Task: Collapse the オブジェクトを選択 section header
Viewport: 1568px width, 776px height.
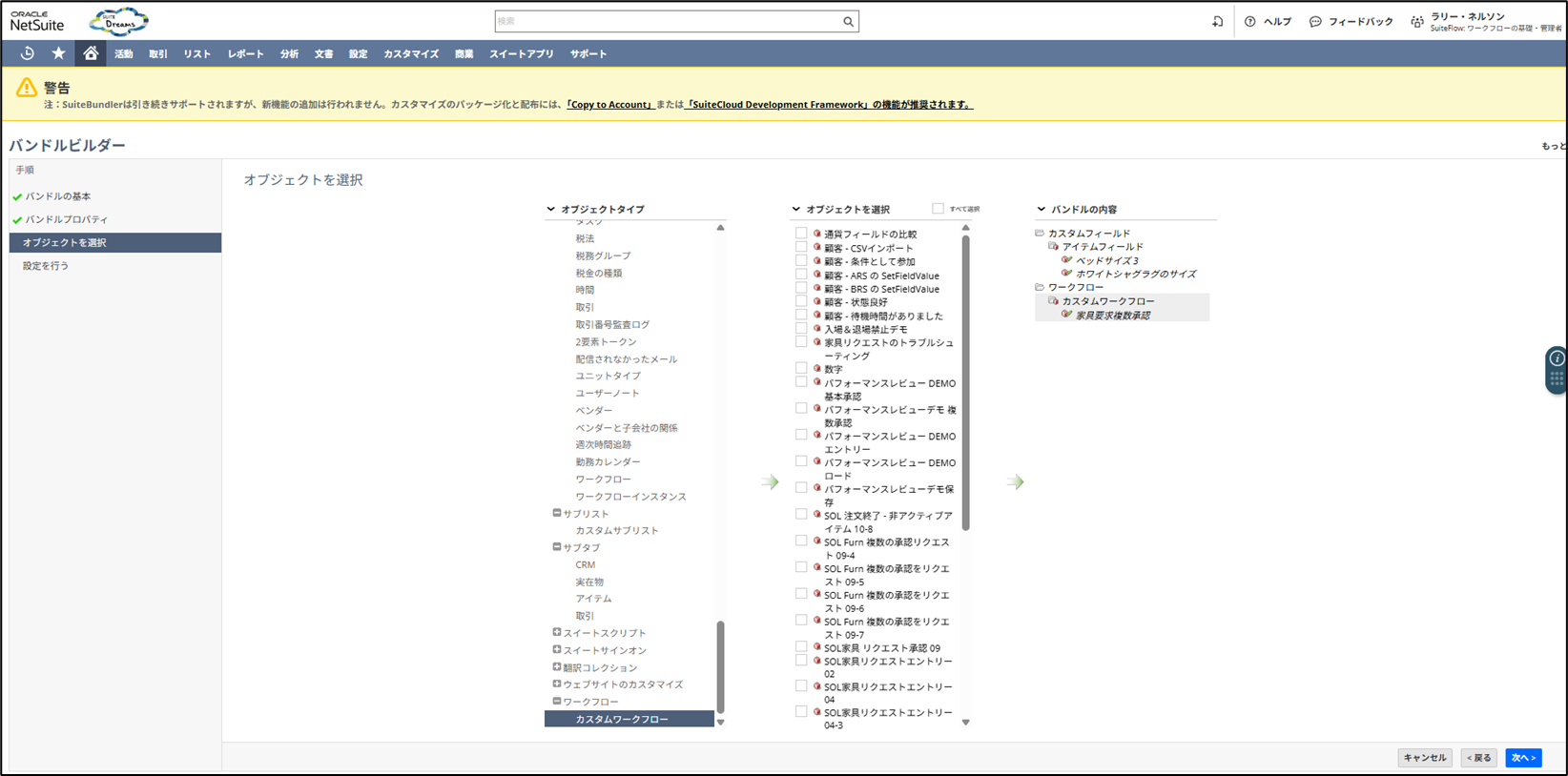Action: coord(796,209)
